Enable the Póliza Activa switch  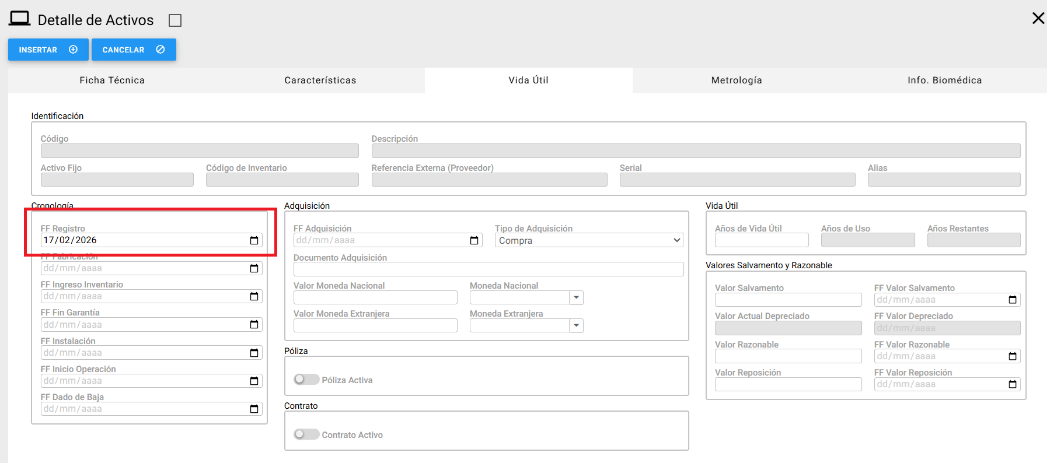(307, 380)
